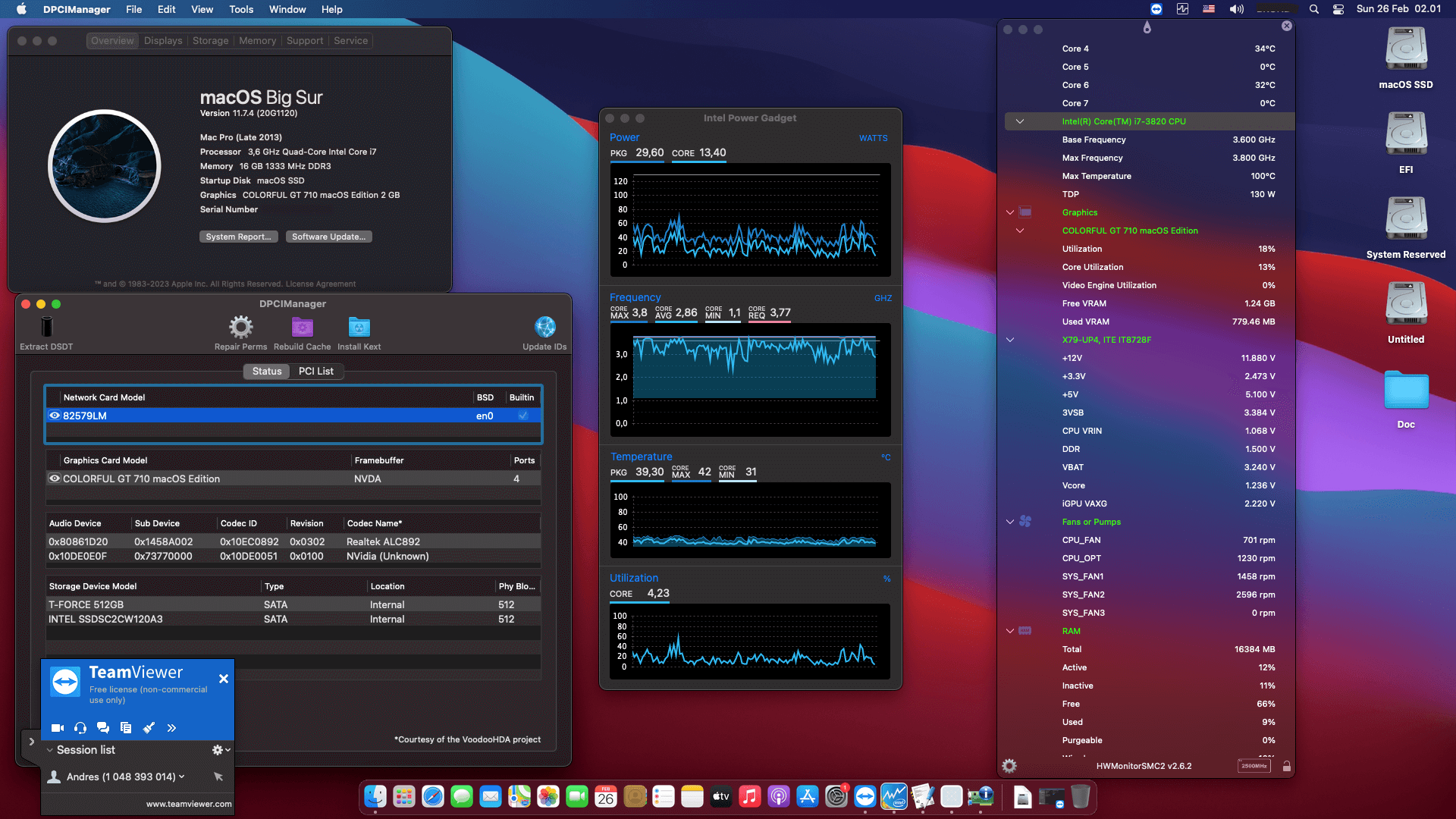Toggle visibility of the 82579LM network card

tap(54, 416)
